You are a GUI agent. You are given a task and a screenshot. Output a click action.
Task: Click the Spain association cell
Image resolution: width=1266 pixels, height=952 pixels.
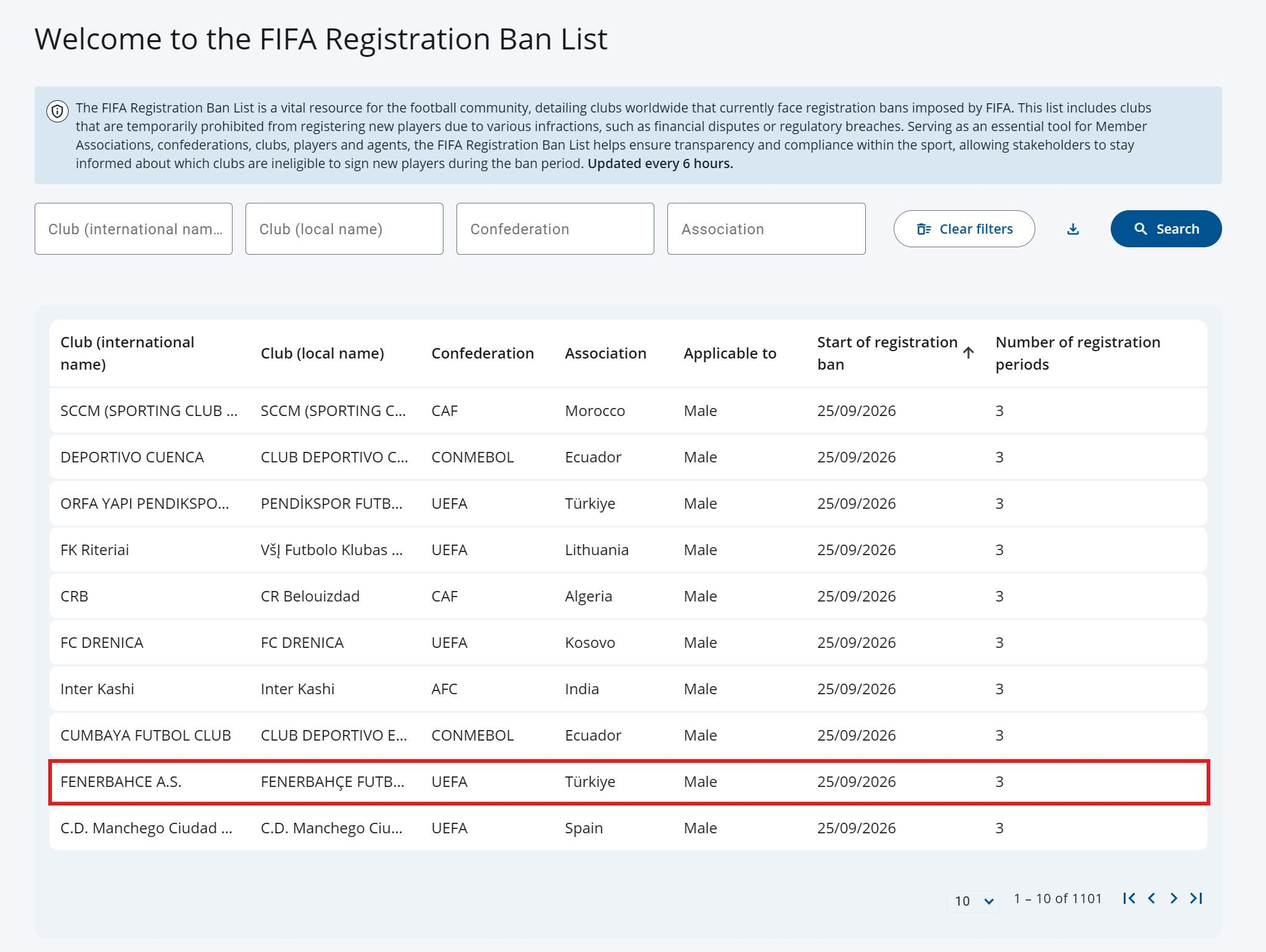[x=584, y=828]
